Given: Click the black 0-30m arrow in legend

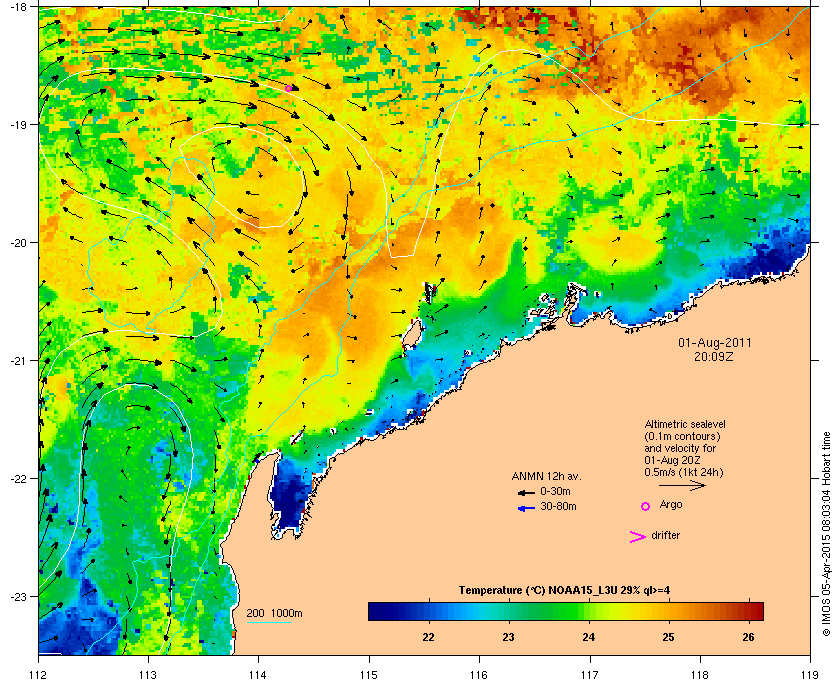Looking at the screenshot, I should pyautogui.click(x=526, y=492).
